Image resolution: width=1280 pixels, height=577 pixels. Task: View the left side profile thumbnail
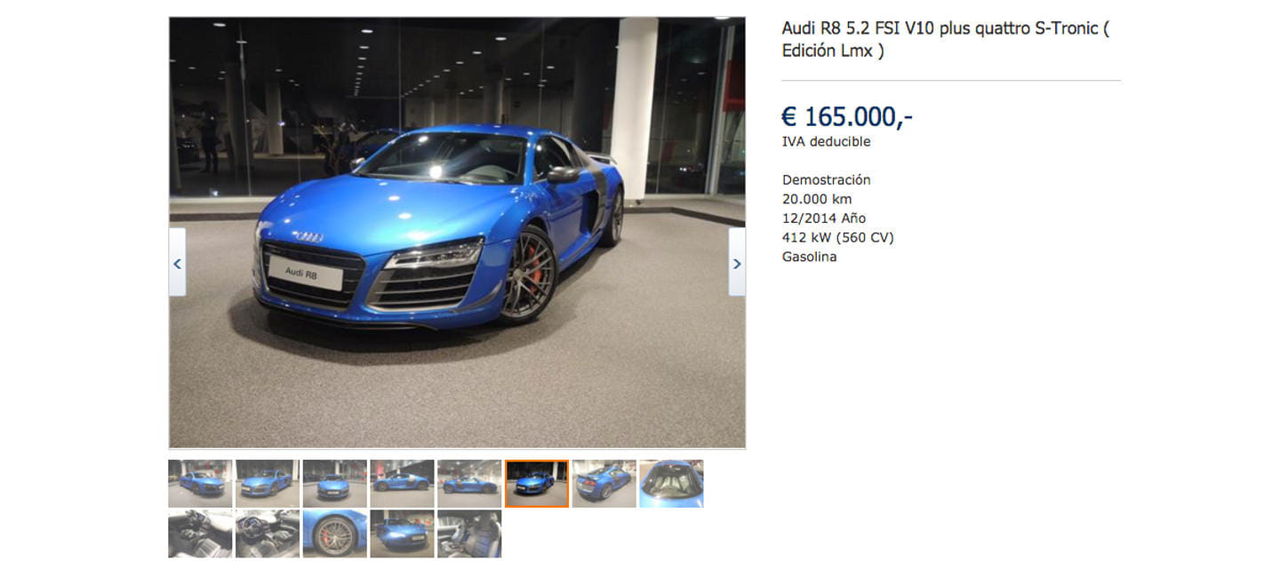click(402, 484)
